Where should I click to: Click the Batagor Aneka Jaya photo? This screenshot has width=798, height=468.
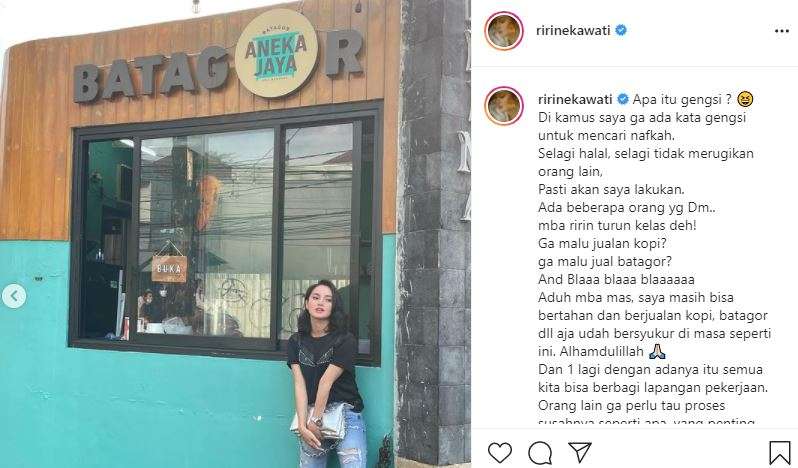click(235, 234)
